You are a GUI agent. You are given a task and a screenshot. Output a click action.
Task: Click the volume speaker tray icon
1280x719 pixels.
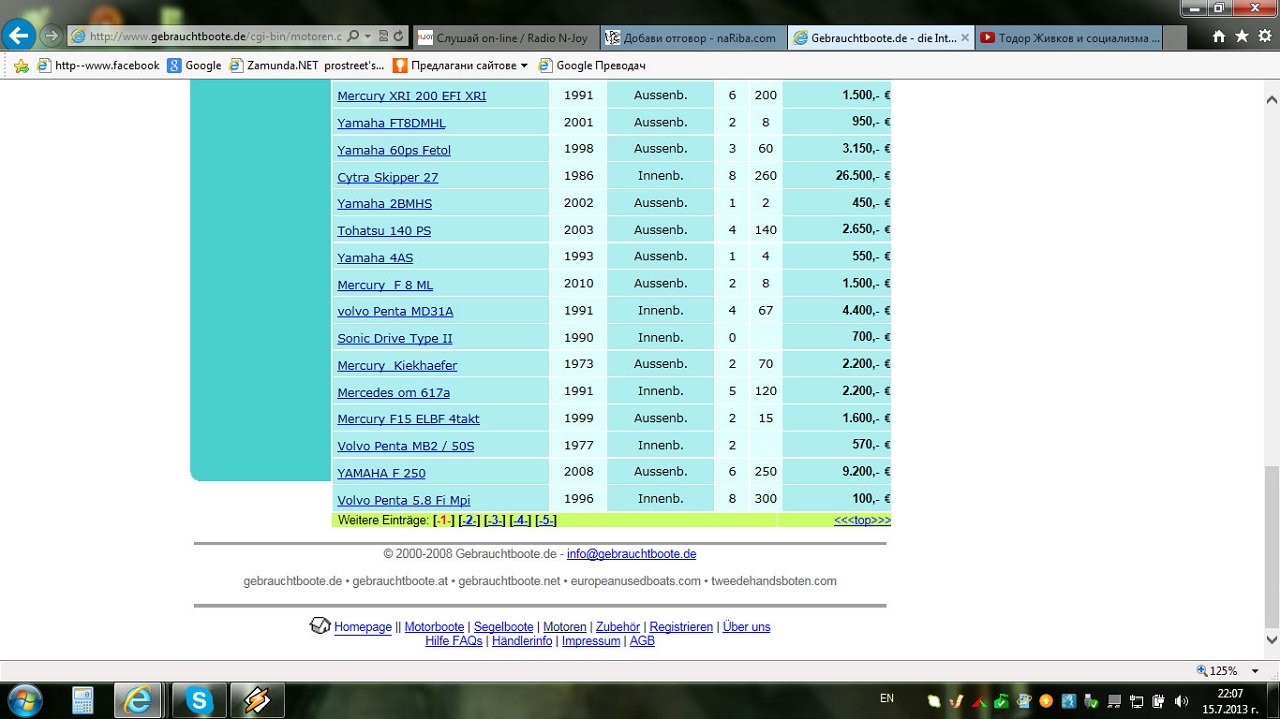pyautogui.click(x=1181, y=700)
